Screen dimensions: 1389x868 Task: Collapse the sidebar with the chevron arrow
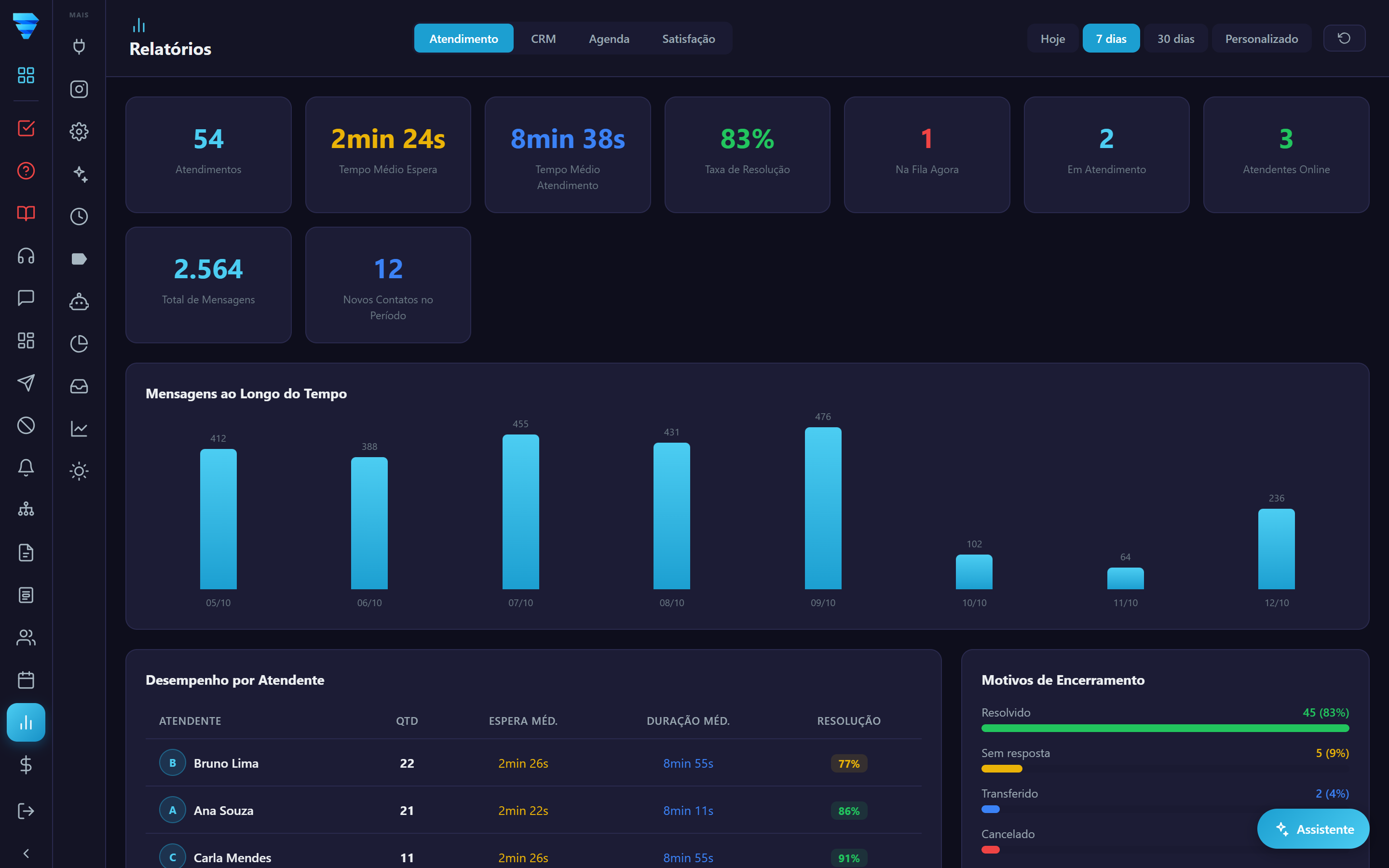(26, 854)
